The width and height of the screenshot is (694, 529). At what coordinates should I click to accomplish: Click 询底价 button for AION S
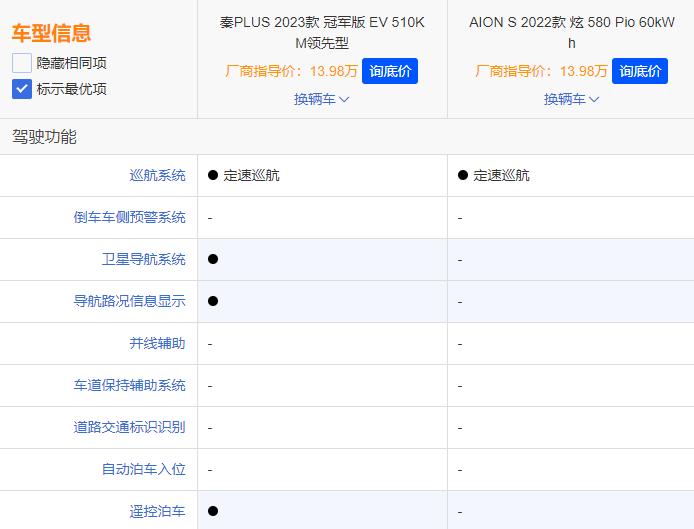(640, 71)
